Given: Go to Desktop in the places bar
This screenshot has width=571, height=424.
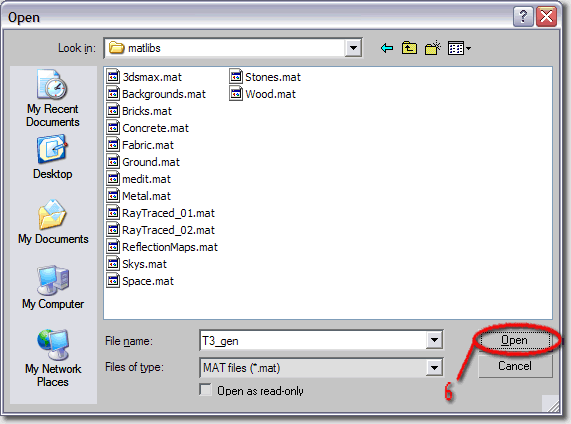Looking at the screenshot, I should [53, 157].
